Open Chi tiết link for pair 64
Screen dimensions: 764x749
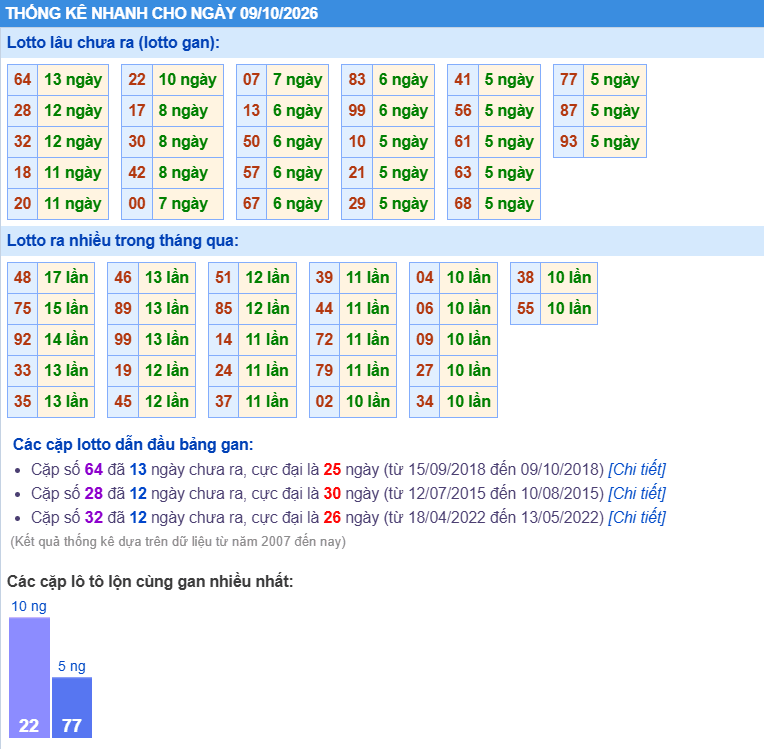tap(636, 469)
